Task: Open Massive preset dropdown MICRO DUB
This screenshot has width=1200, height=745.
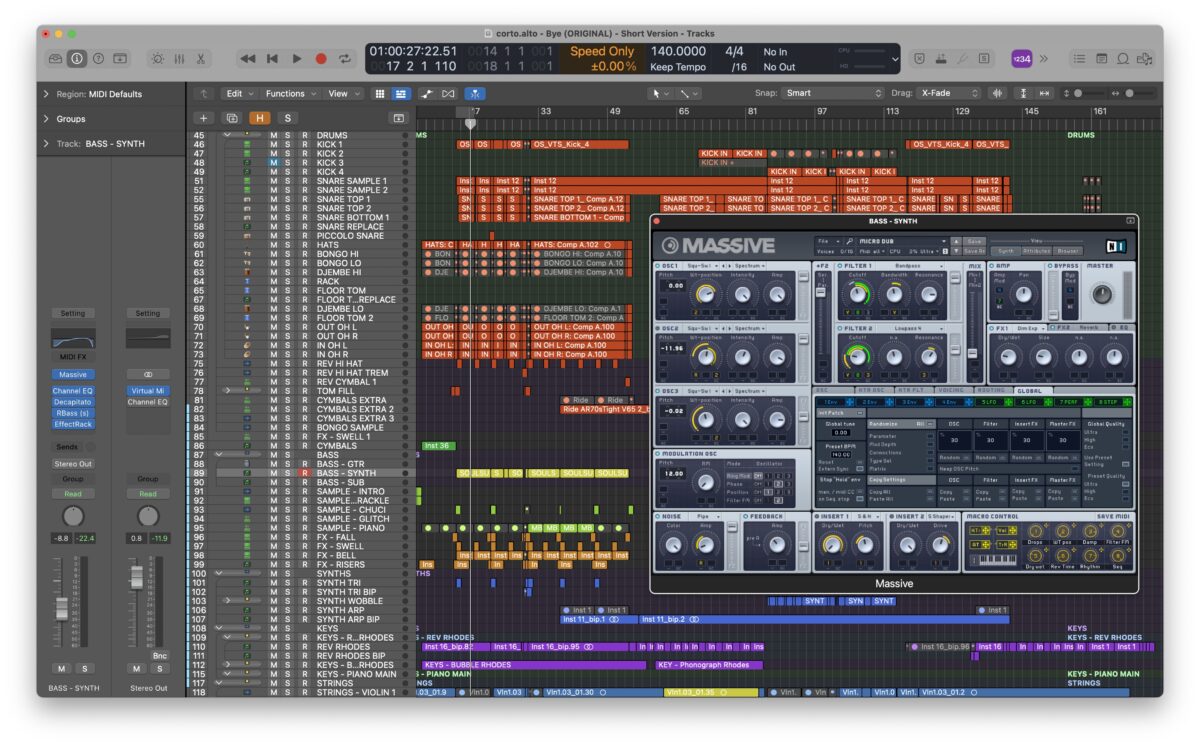Action: 903,241
